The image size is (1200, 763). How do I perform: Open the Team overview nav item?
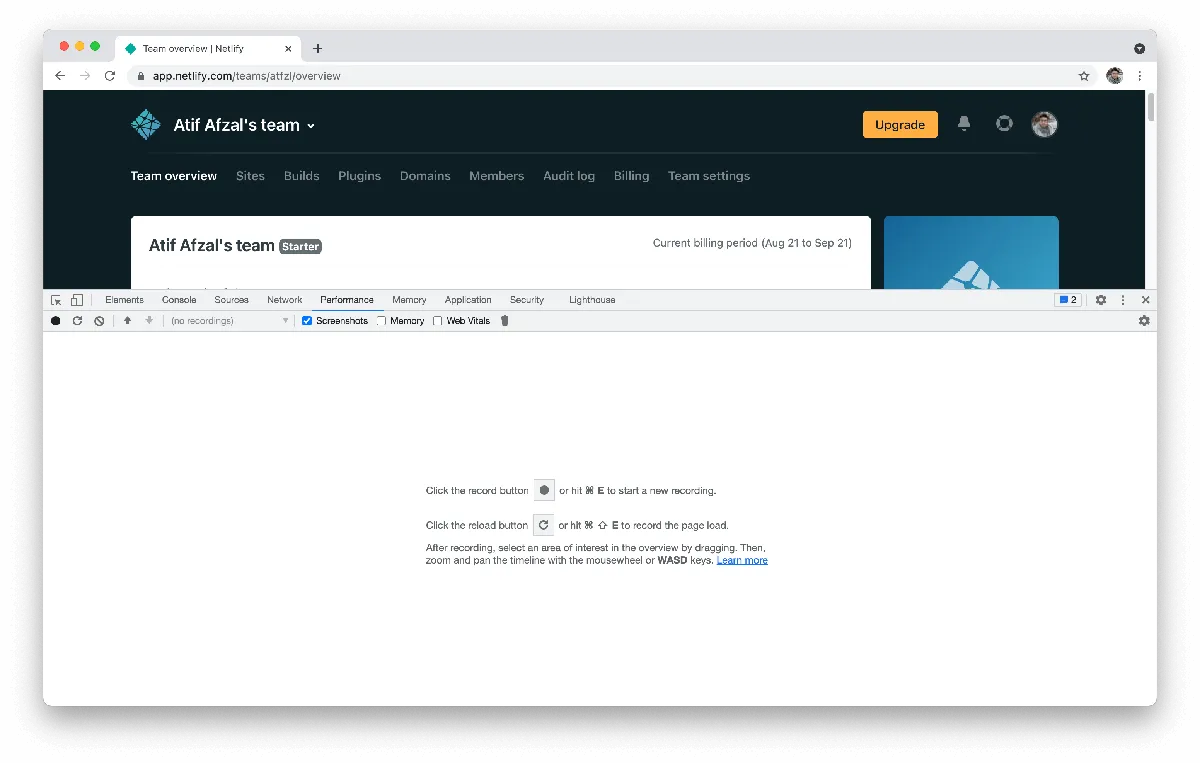[x=174, y=176]
